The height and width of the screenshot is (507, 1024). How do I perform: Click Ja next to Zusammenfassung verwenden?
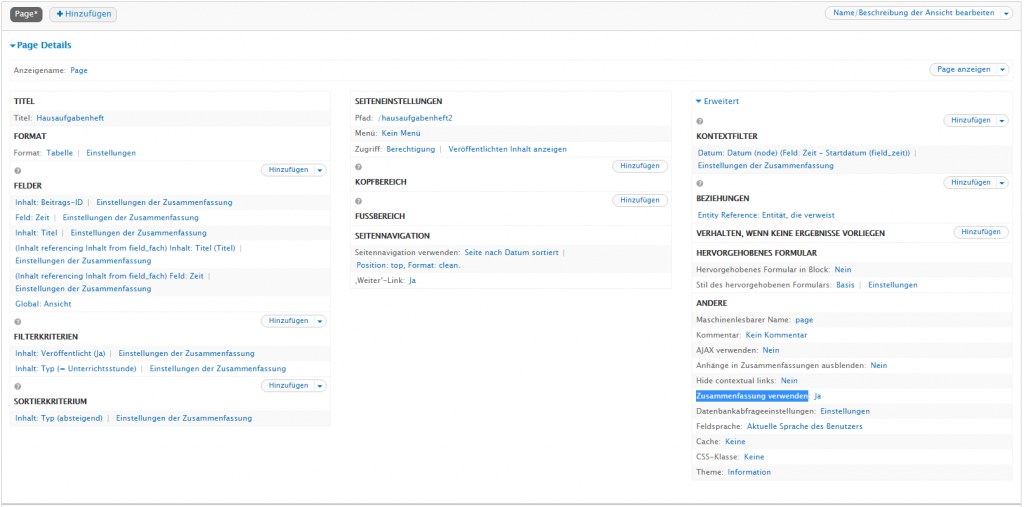pyautogui.click(x=817, y=396)
